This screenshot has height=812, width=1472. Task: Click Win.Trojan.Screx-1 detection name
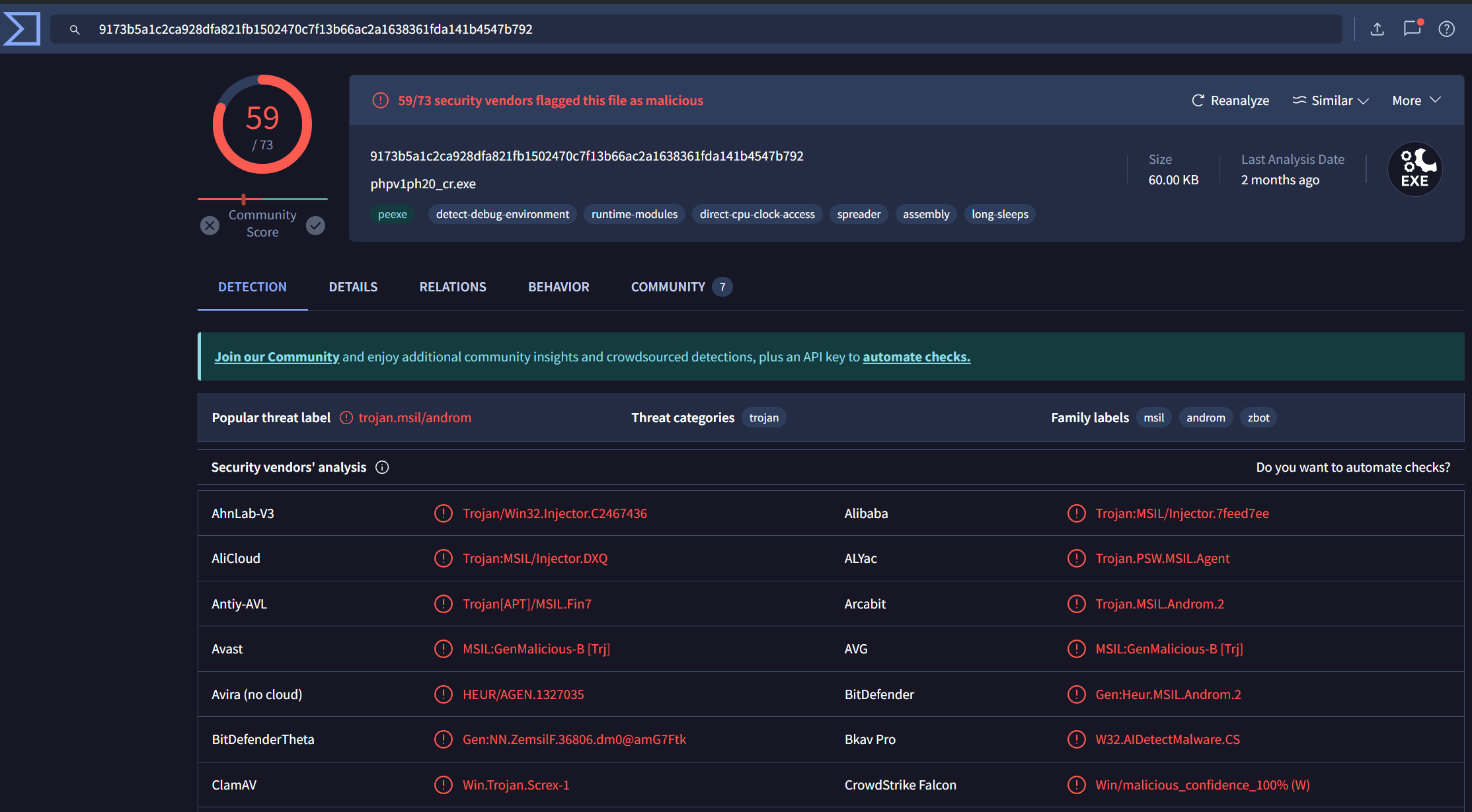516,785
